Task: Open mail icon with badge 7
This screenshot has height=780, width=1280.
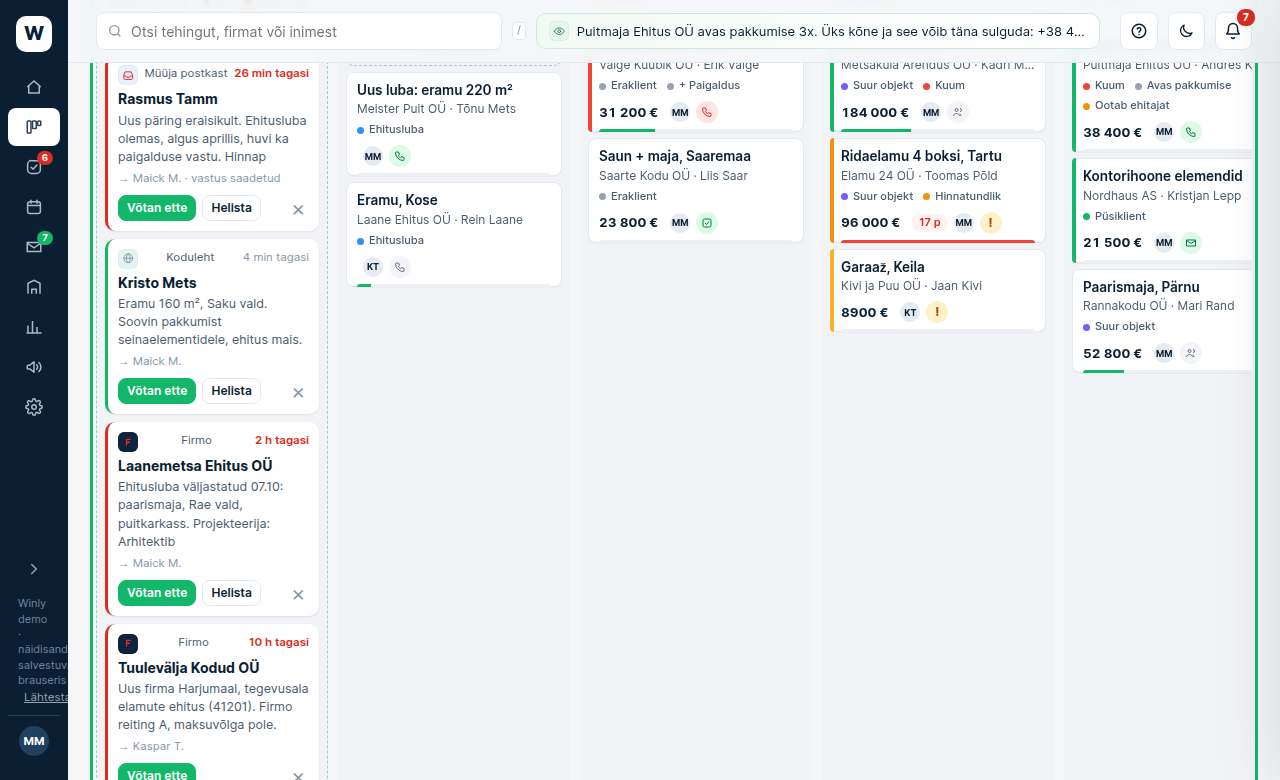Action: pyautogui.click(x=34, y=247)
